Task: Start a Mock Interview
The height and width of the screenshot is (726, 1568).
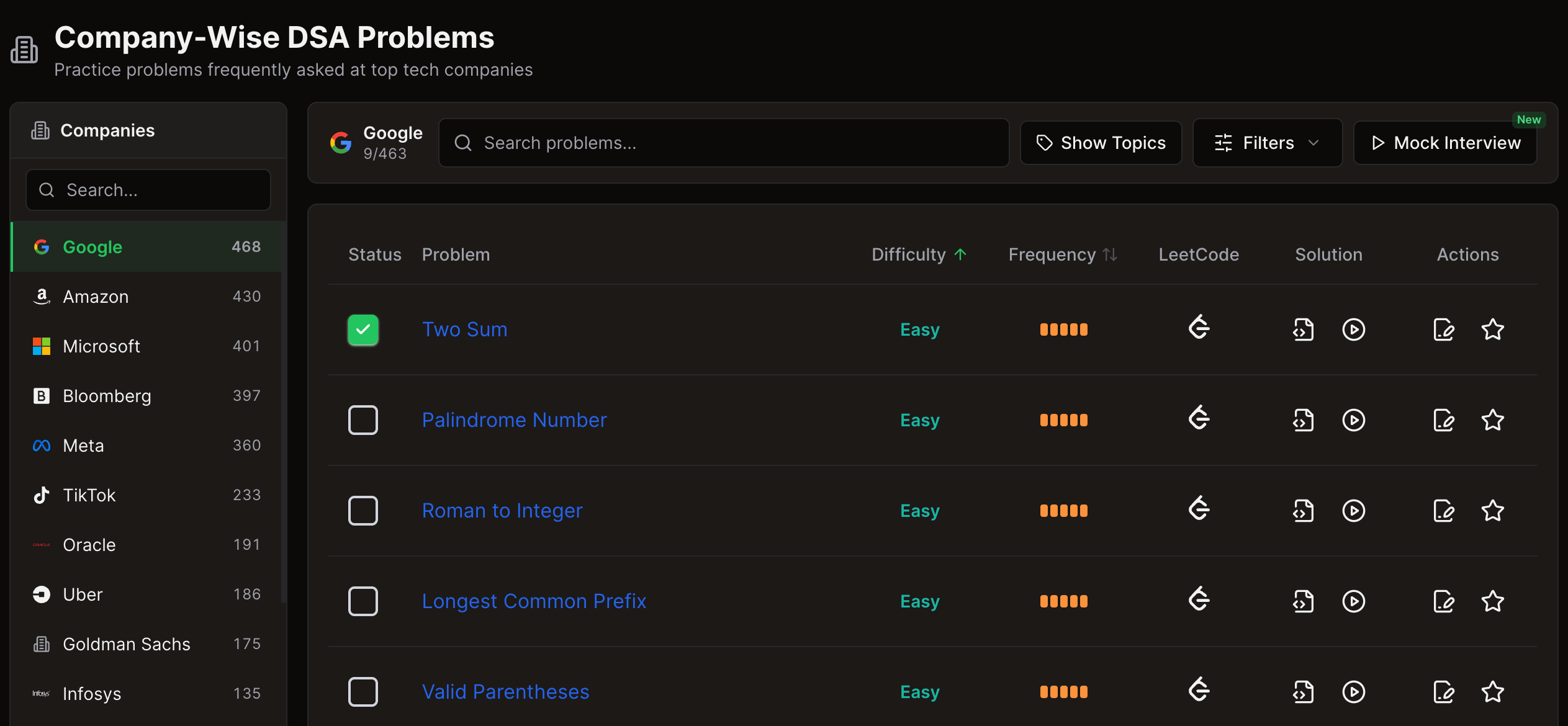Action: (1445, 143)
